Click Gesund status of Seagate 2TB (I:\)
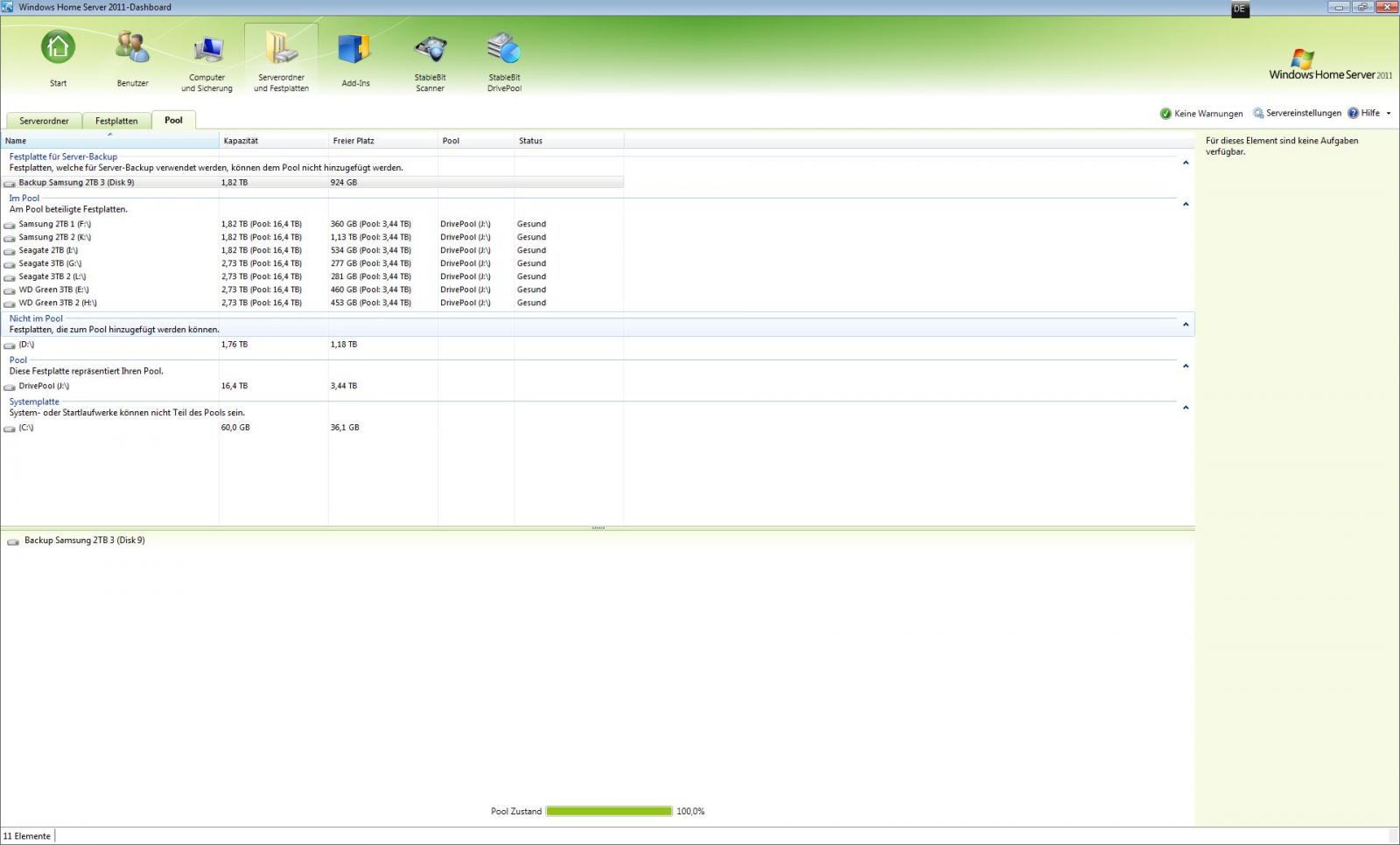 (531, 250)
